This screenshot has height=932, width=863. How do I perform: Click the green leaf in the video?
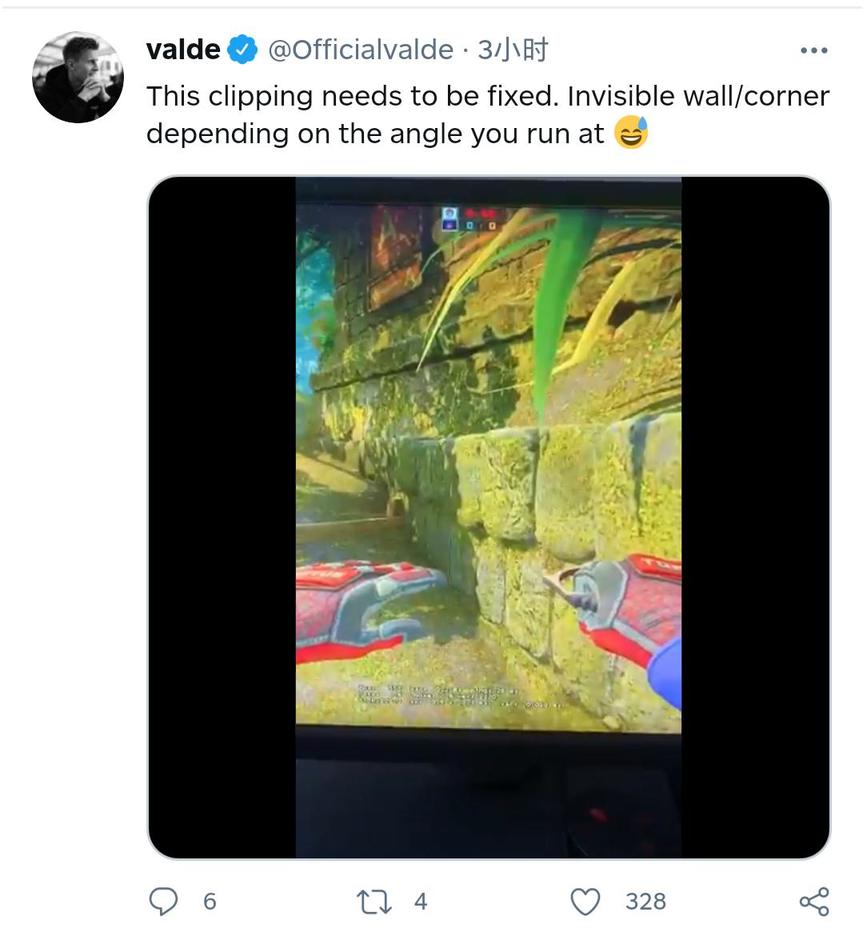[x=562, y=300]
